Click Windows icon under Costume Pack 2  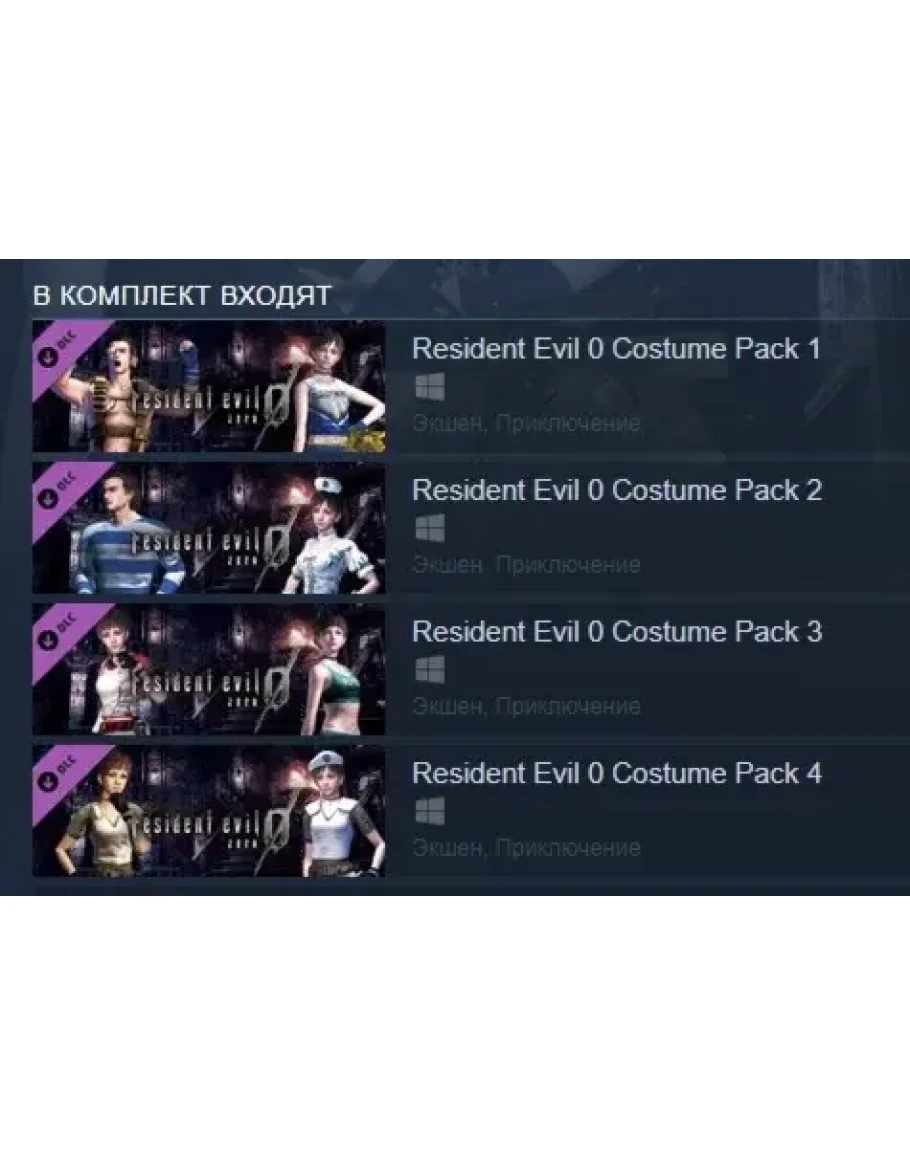click(430, 528)
